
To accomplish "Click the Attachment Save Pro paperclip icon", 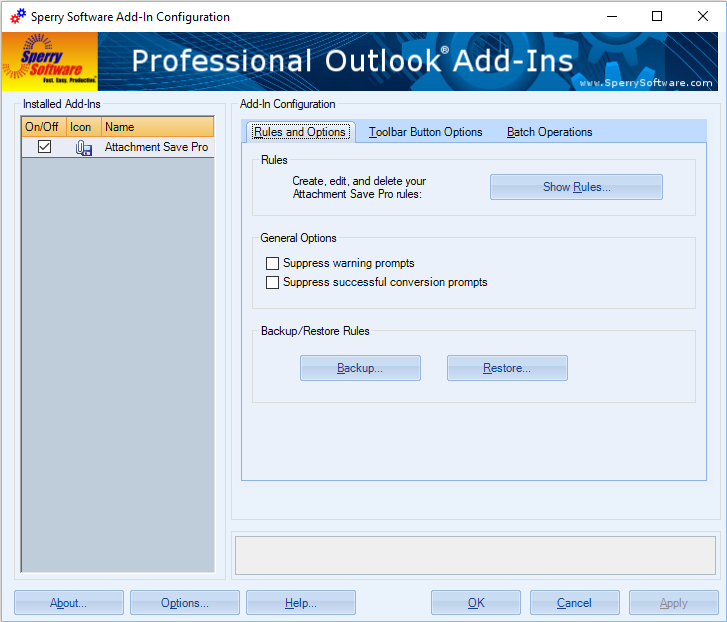I will [x=83, y=147].
